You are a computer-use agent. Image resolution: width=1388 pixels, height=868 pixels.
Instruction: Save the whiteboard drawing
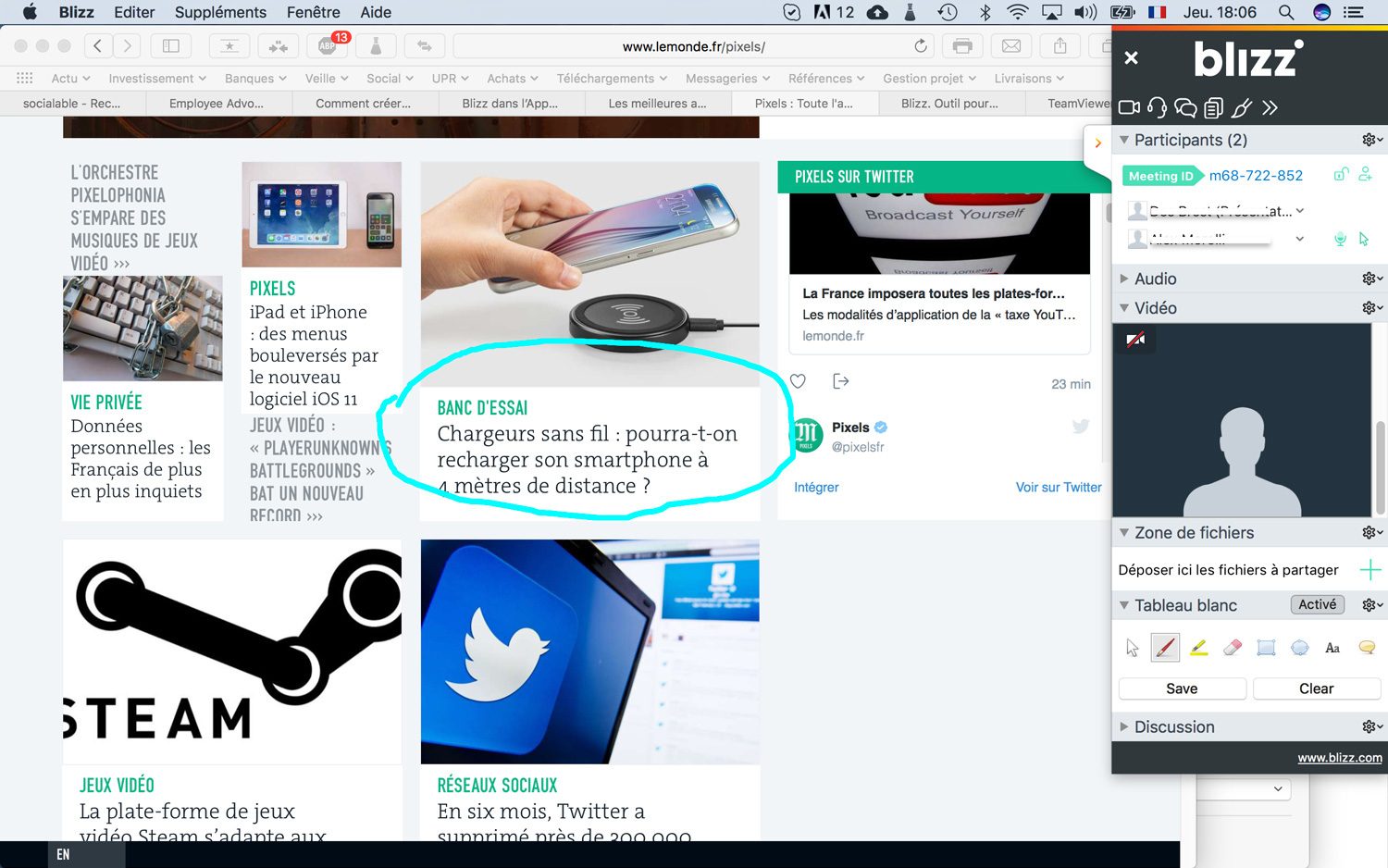pyautogui.click(x=1182, y=688)
